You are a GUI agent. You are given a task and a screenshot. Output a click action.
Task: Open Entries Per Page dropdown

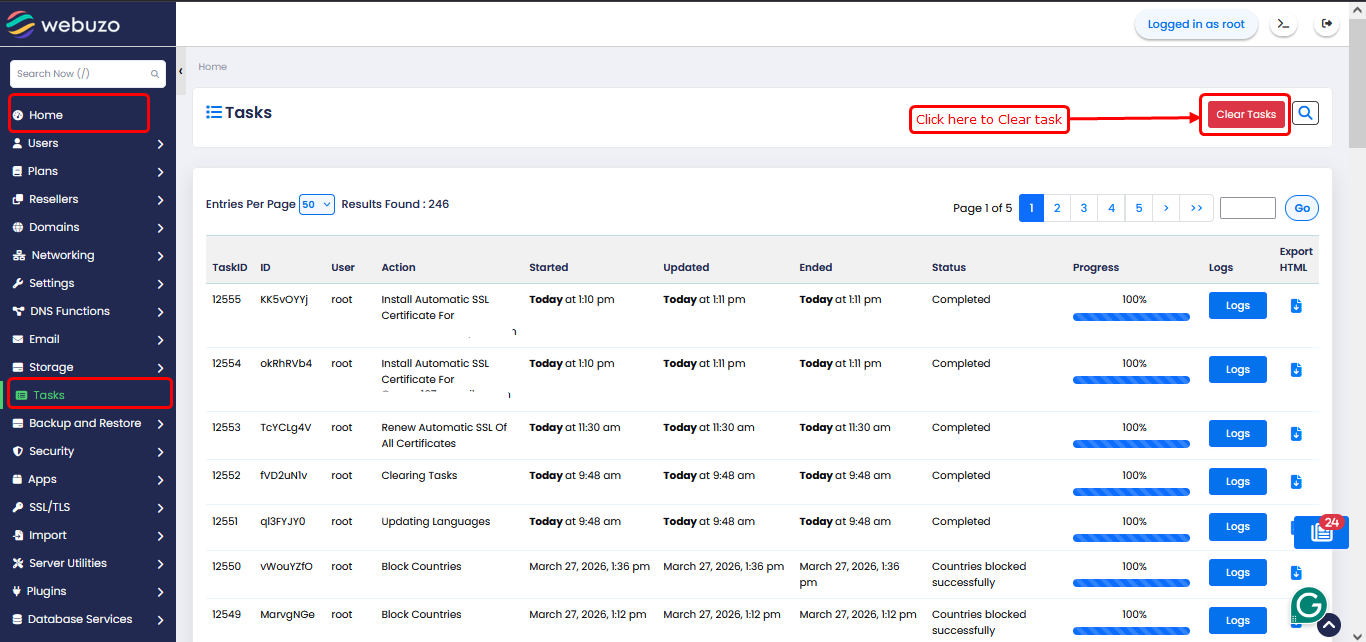316,204
